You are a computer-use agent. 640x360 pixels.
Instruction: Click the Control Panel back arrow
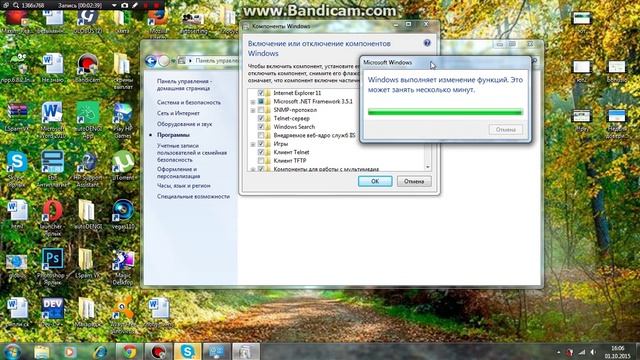coord(151,61)
